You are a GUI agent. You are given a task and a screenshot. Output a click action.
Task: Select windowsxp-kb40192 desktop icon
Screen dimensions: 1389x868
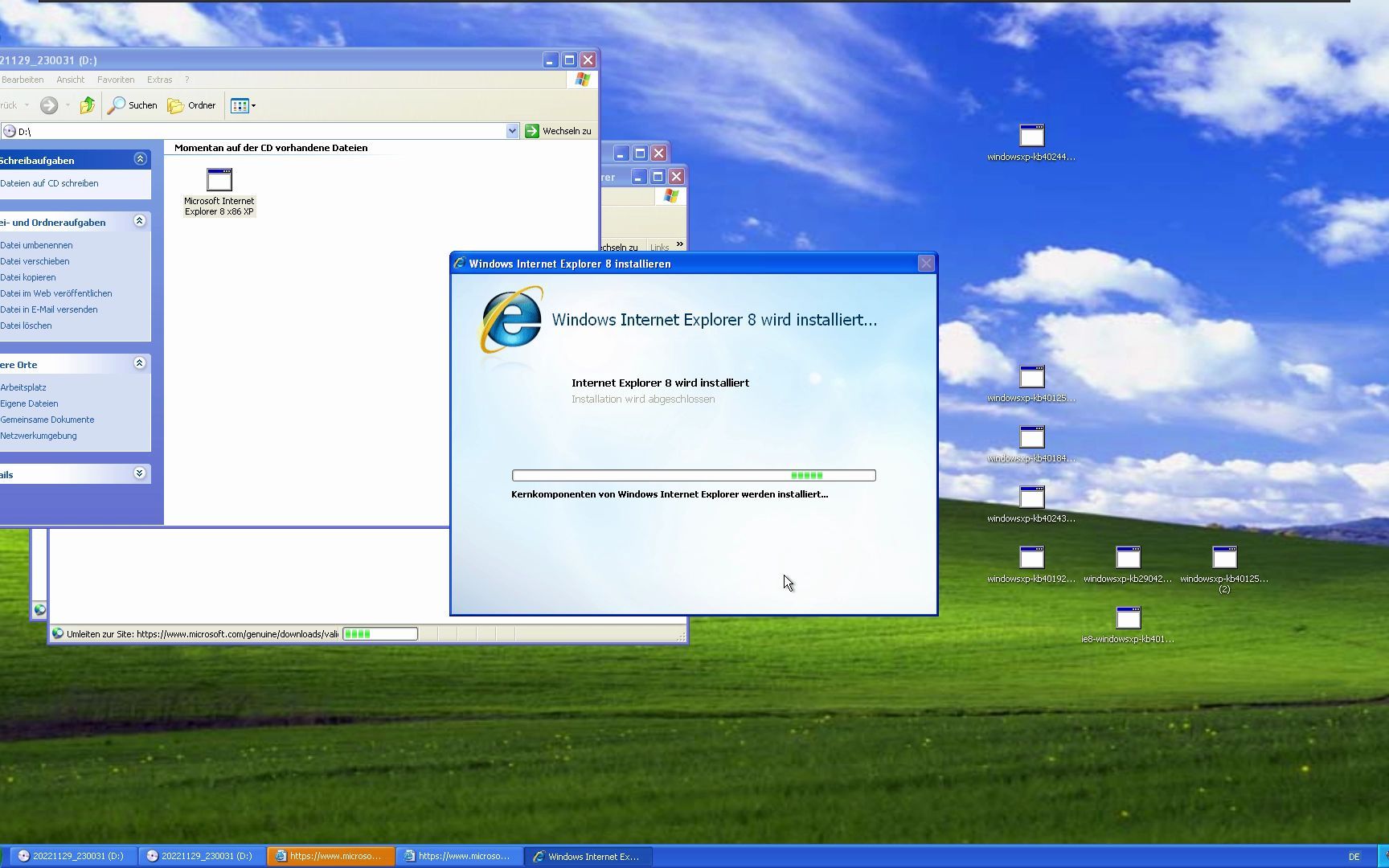tap(1031, 565)
